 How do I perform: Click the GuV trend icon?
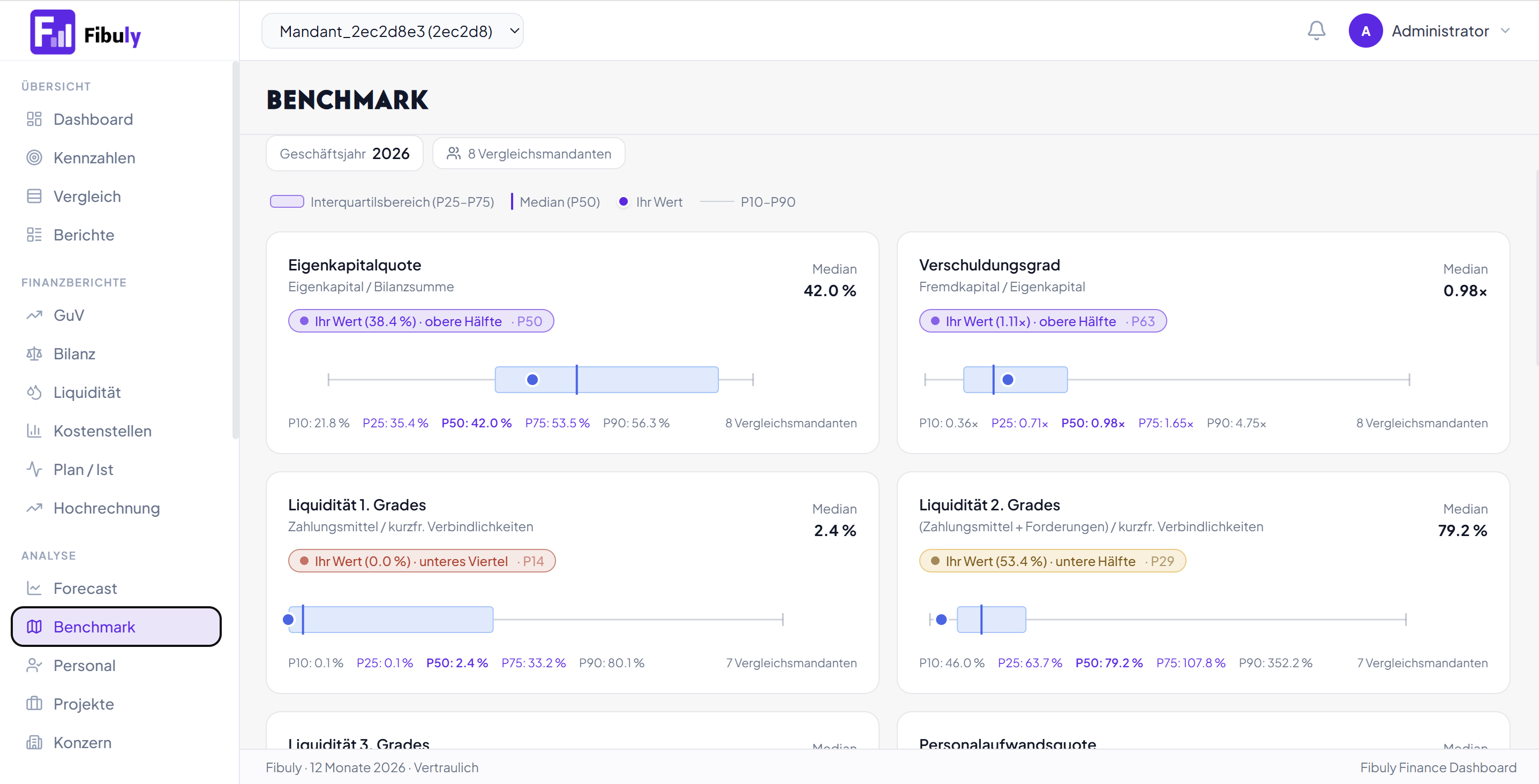point(34,315)
